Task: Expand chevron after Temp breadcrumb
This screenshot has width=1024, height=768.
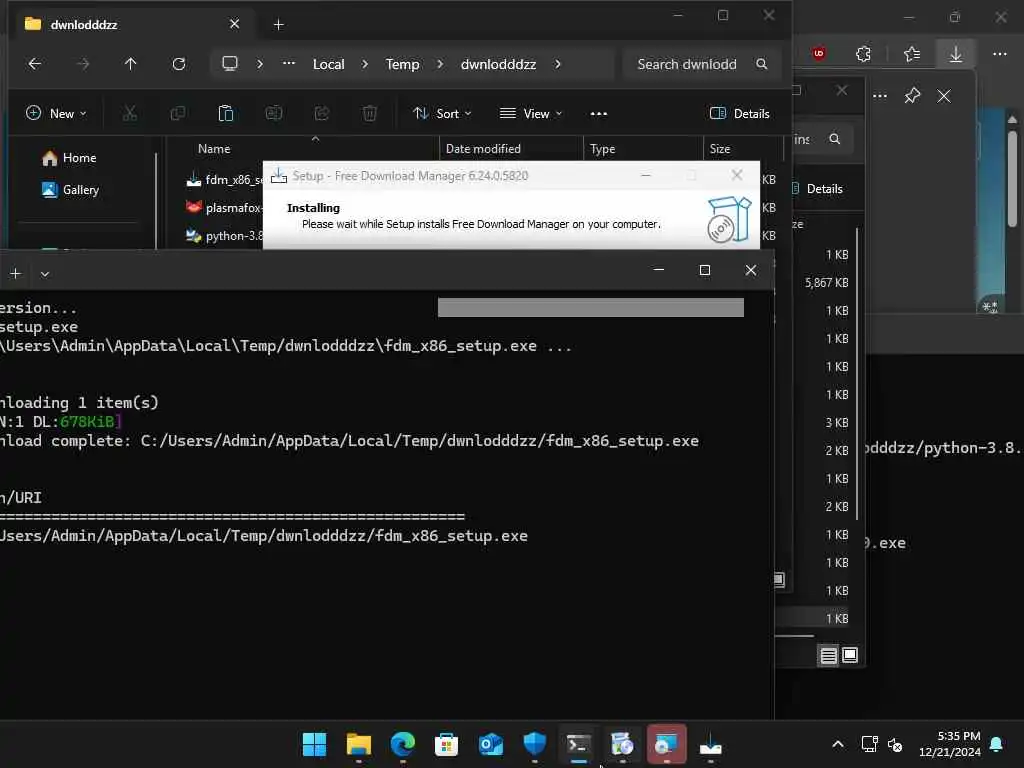Action: [x=440, y=64]
